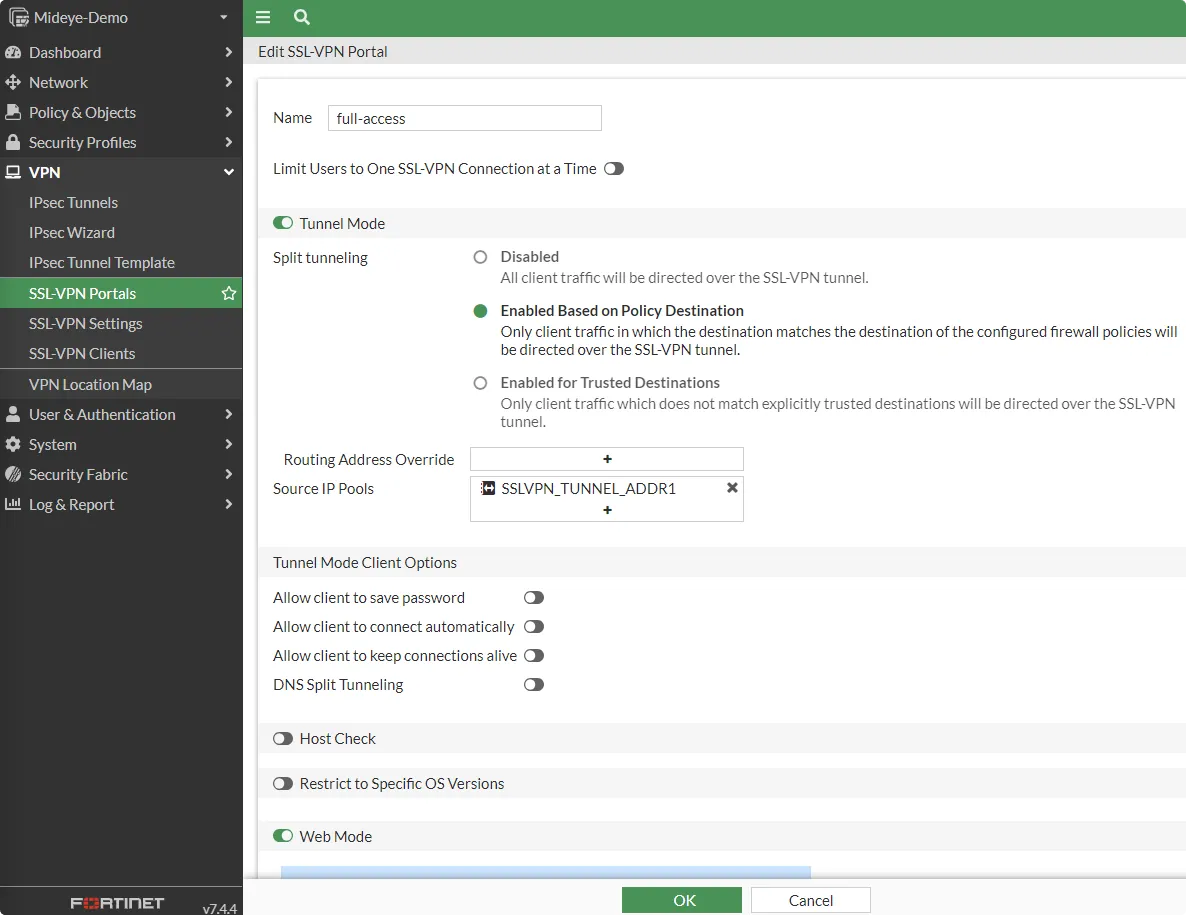
Task: Enable the Host Check toggle
Action: [283, 738]
